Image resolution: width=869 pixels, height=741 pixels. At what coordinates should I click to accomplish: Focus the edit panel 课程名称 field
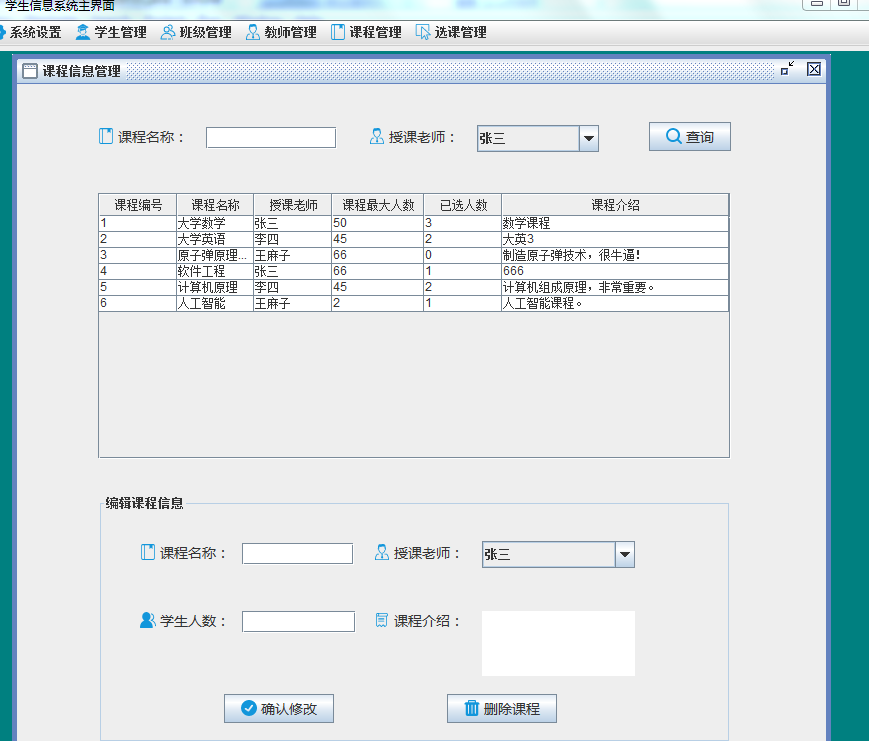[x=298, y=554]
